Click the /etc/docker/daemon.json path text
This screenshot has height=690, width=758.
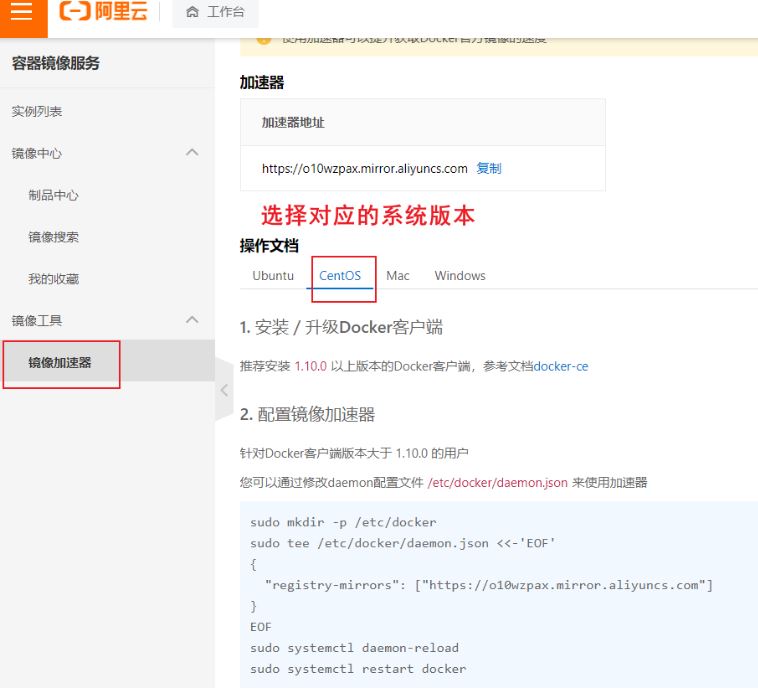click(497, 483)
